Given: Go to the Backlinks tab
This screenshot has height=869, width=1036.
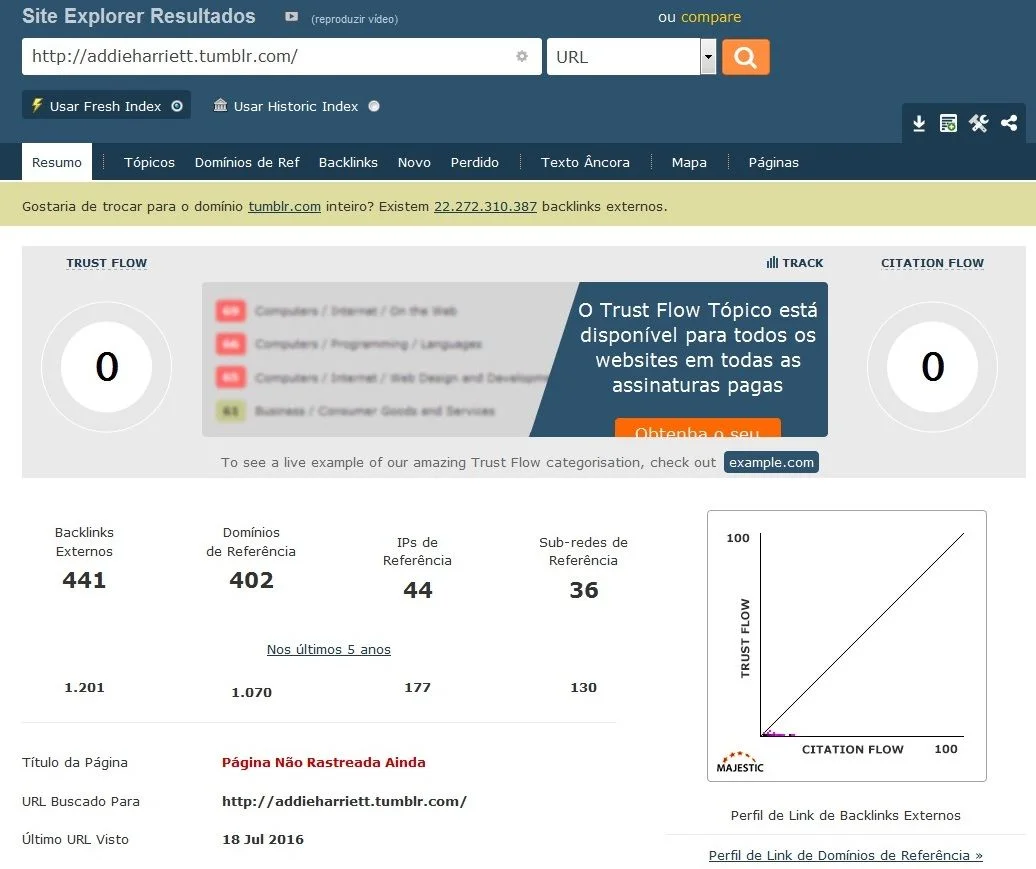Looking at the screenshot, I should [x=348, y=162].
